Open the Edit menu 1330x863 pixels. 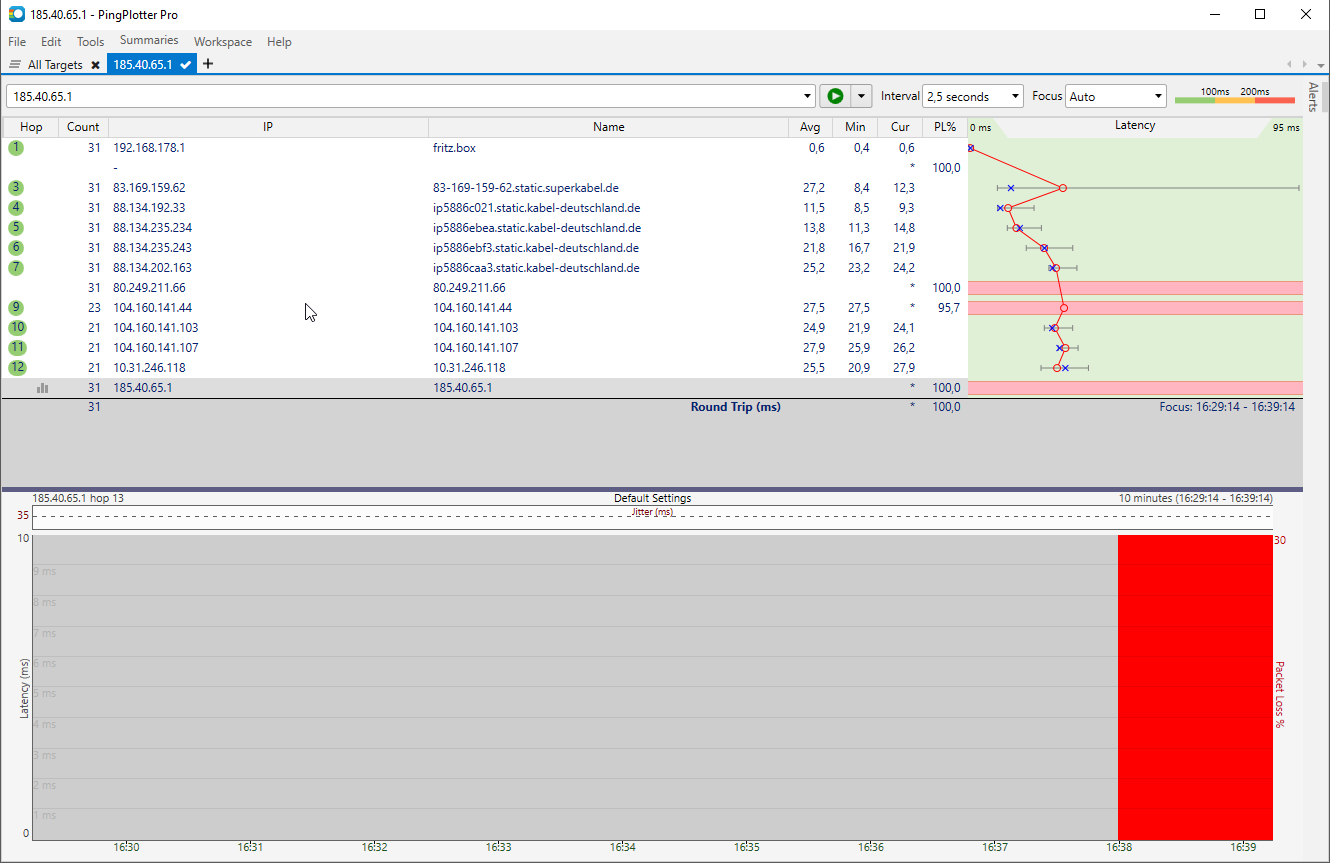[51, 42]
